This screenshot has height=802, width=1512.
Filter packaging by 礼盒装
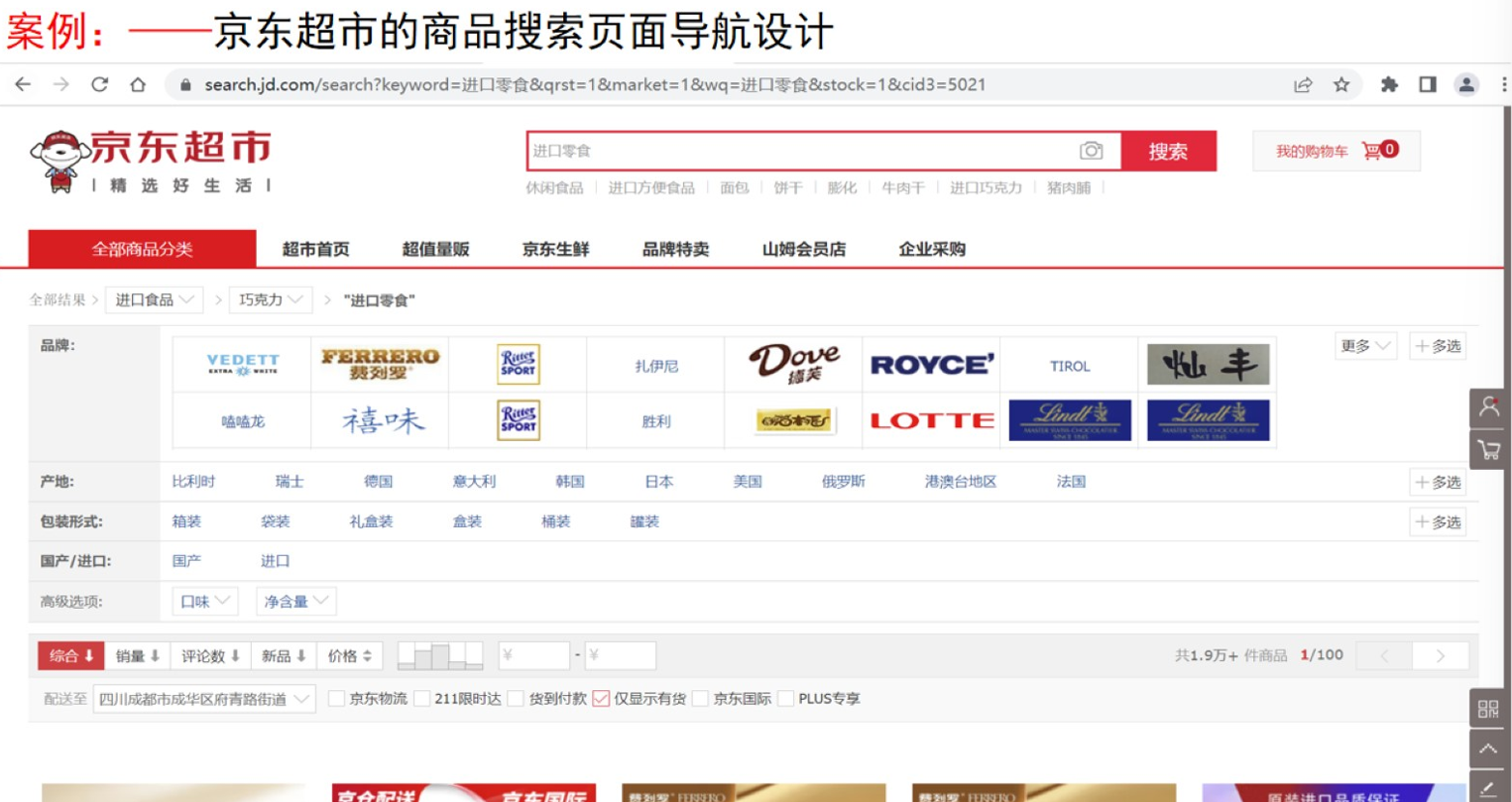[371, 521]
